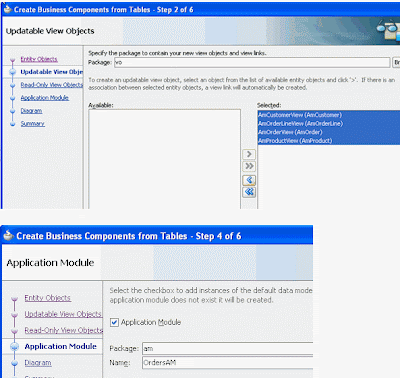Jump to Summary step in Step 2 wizard
400x378 pixels.
pyautogui.click(x=32, y=124)
